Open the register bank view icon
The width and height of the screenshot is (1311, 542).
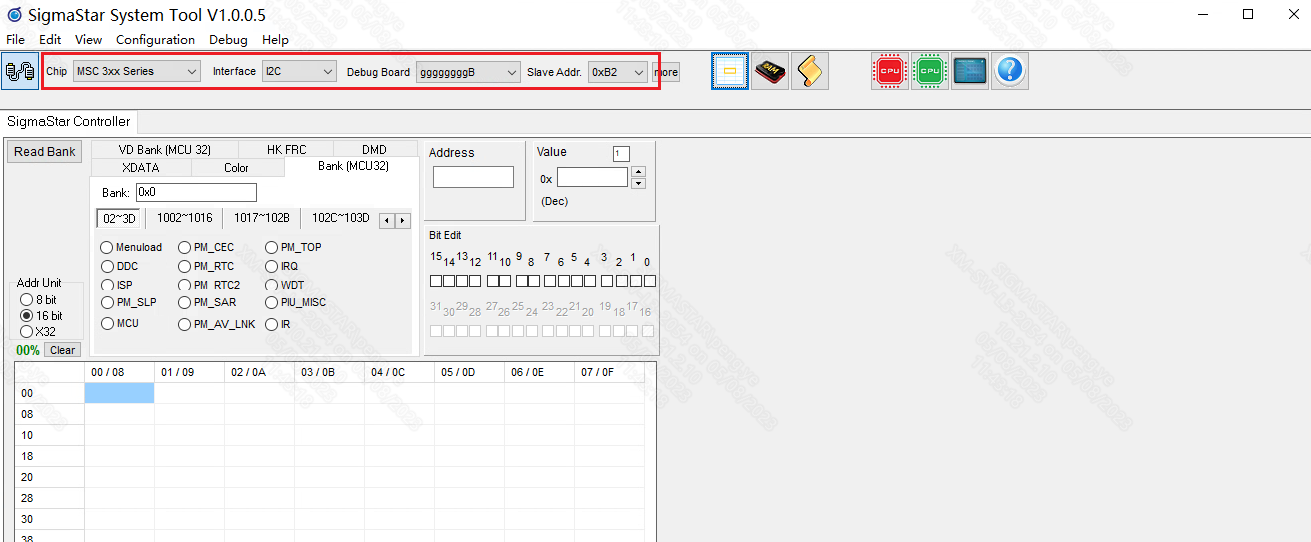point(730,71)
